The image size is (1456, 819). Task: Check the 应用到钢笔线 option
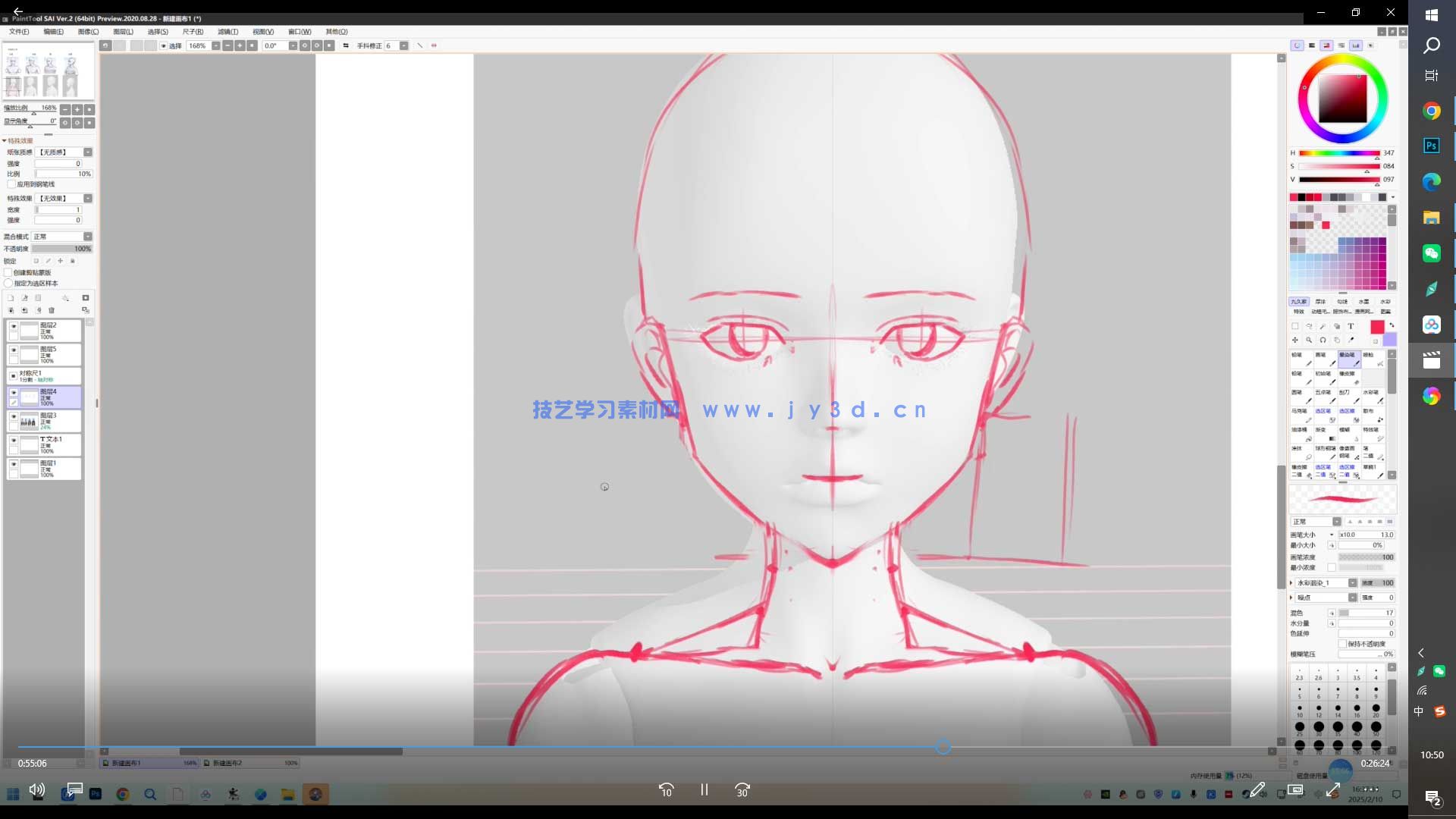tap(9, 184)
